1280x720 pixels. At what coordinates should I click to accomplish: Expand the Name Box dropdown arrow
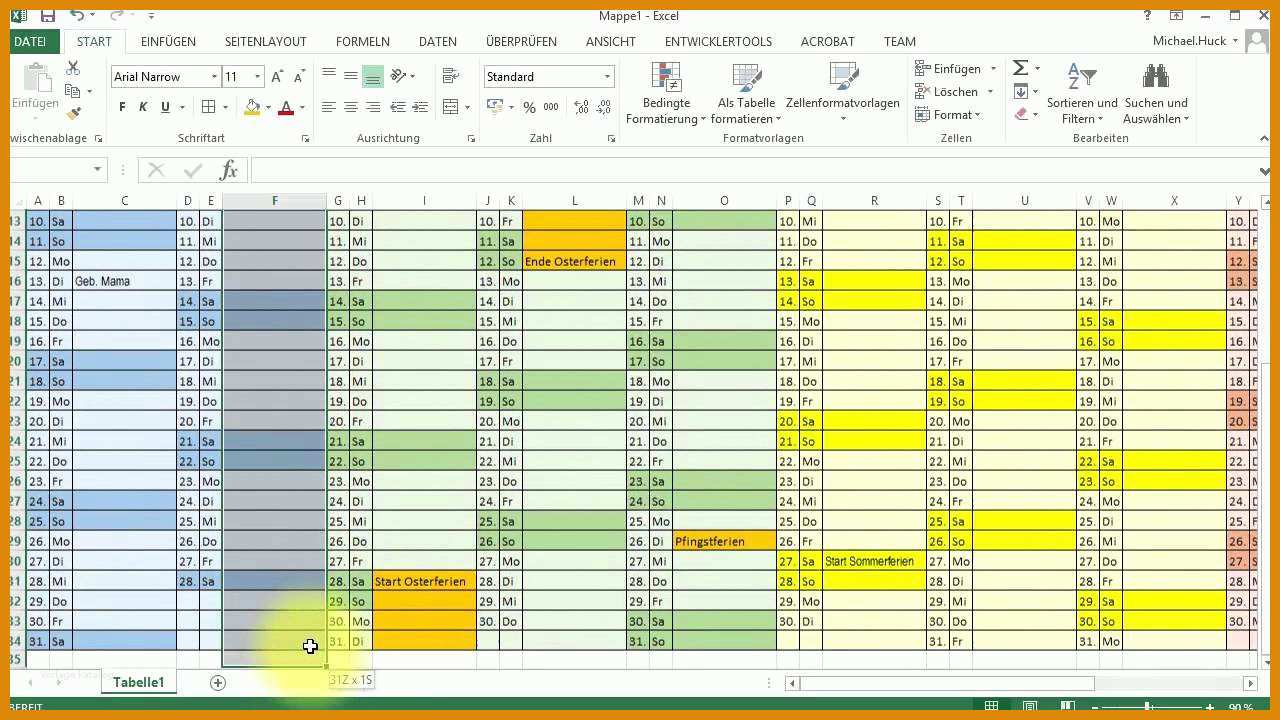98,170
